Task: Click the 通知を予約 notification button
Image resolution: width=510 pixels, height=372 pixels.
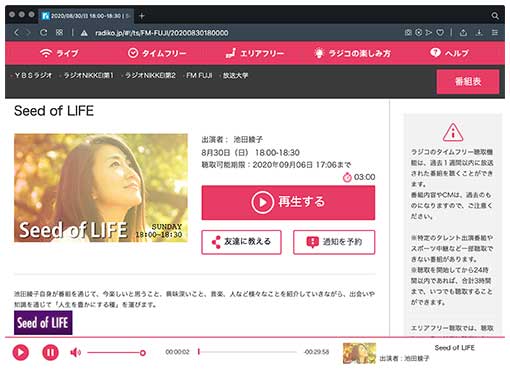Action: click(334, 242)
